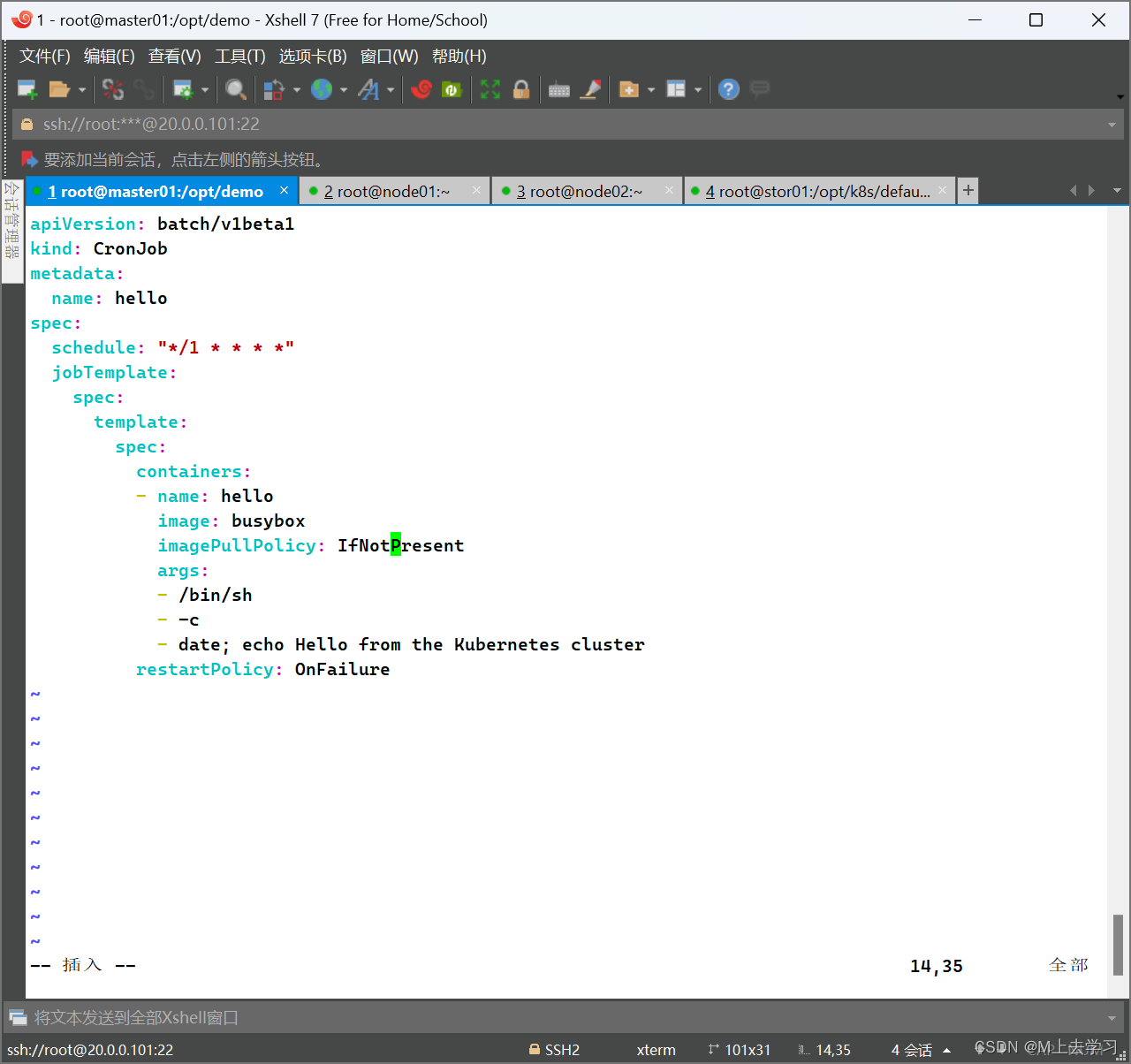Launch the green Xftp toolbar icon
The image size is (1131, 1064).
click(452, 89)
